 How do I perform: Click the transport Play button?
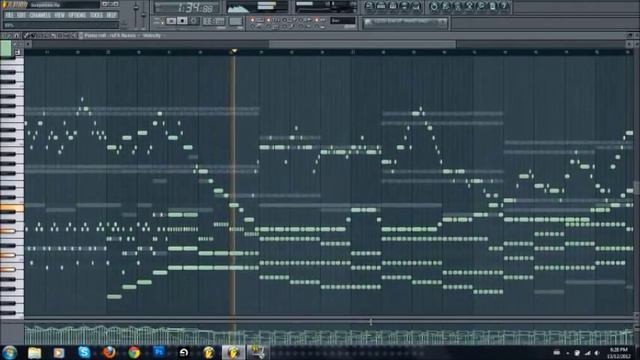[x=171, y=21]
